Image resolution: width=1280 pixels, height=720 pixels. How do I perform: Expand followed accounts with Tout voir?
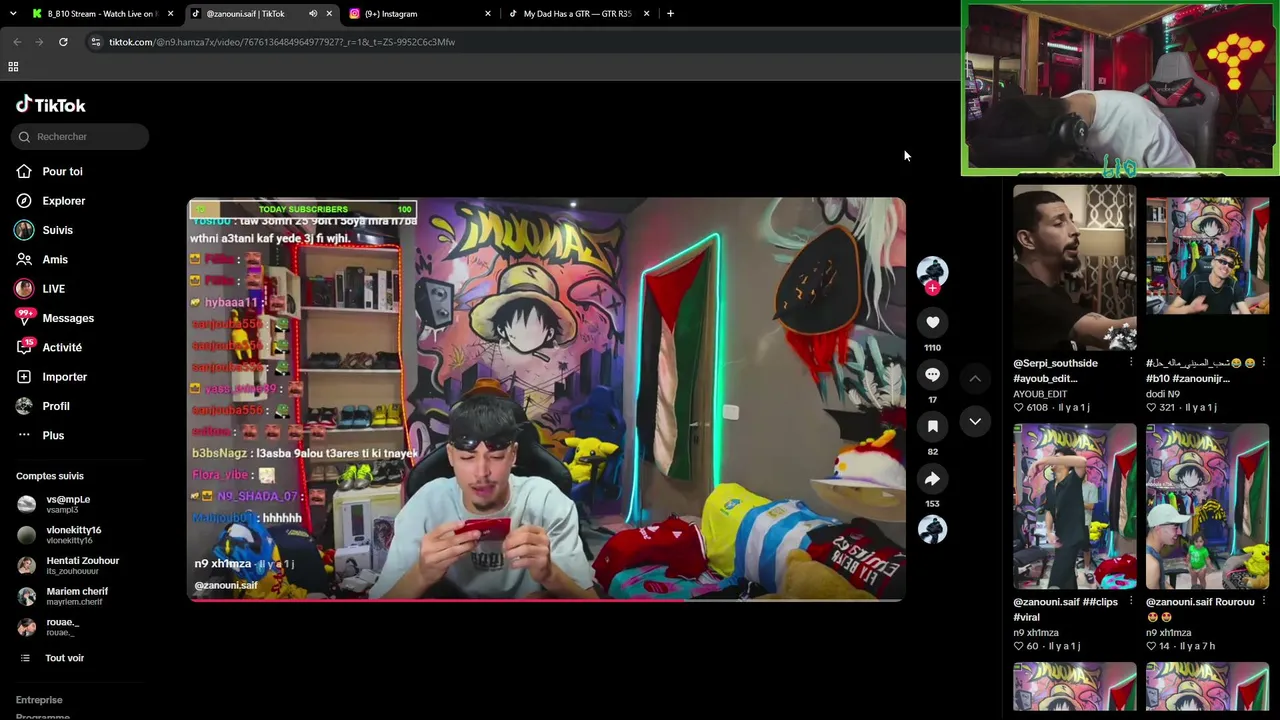coord(64,658)
